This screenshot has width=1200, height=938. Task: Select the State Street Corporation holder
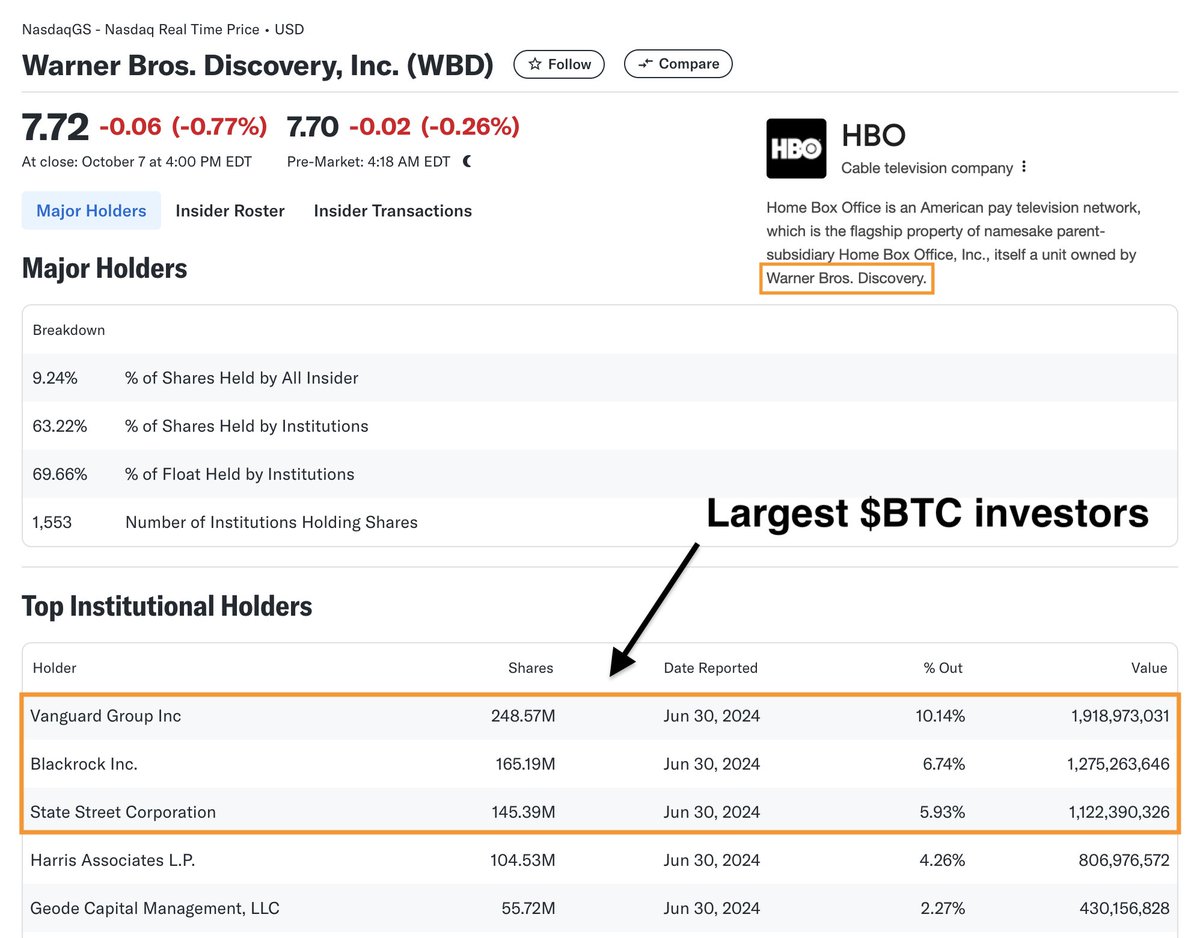(x=123, y=812)
